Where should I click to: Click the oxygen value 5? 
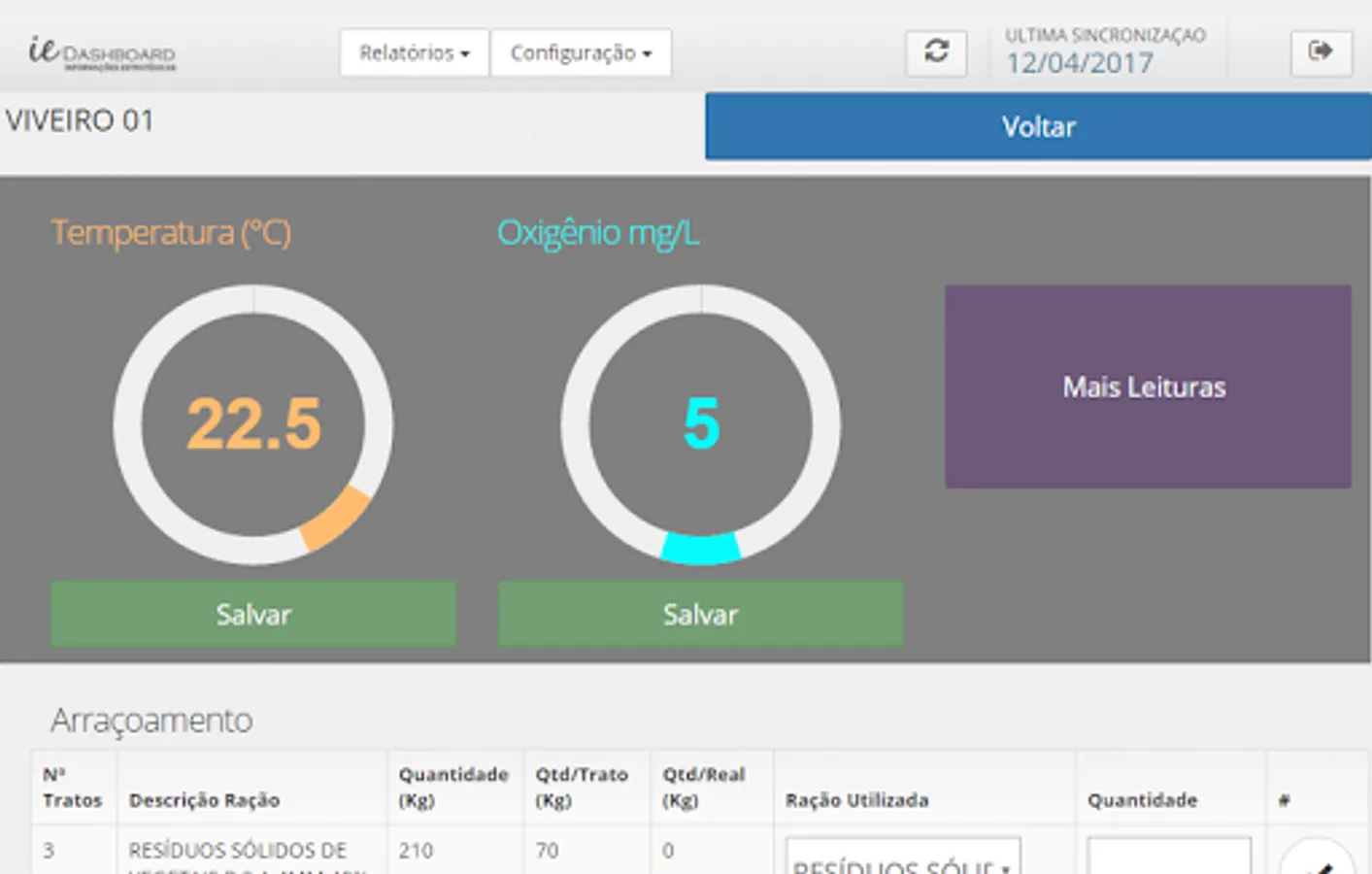pyautogui.click(x=701, y=424)
